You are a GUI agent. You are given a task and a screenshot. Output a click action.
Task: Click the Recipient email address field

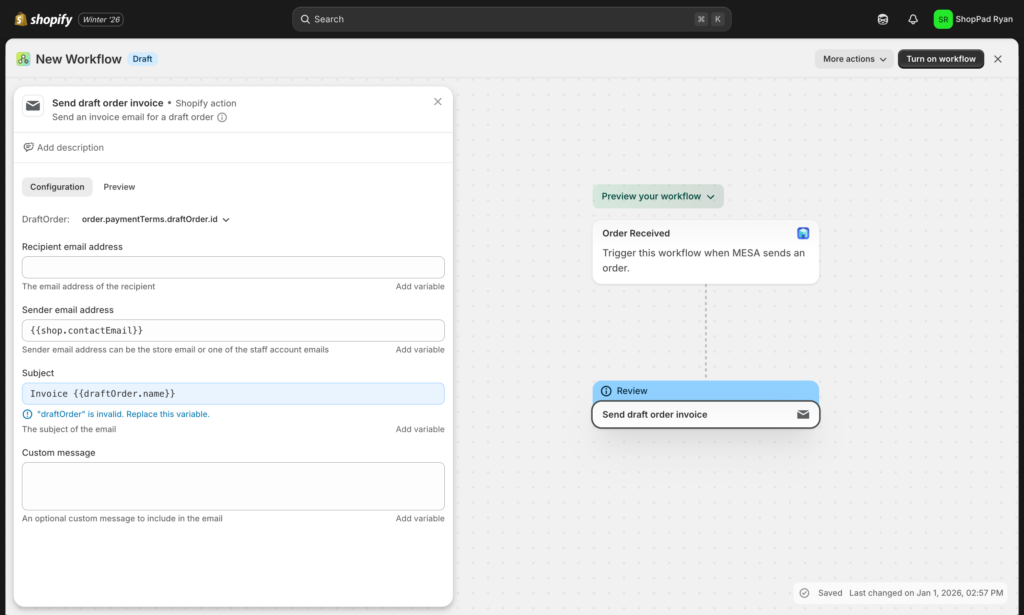click(232, 267)
